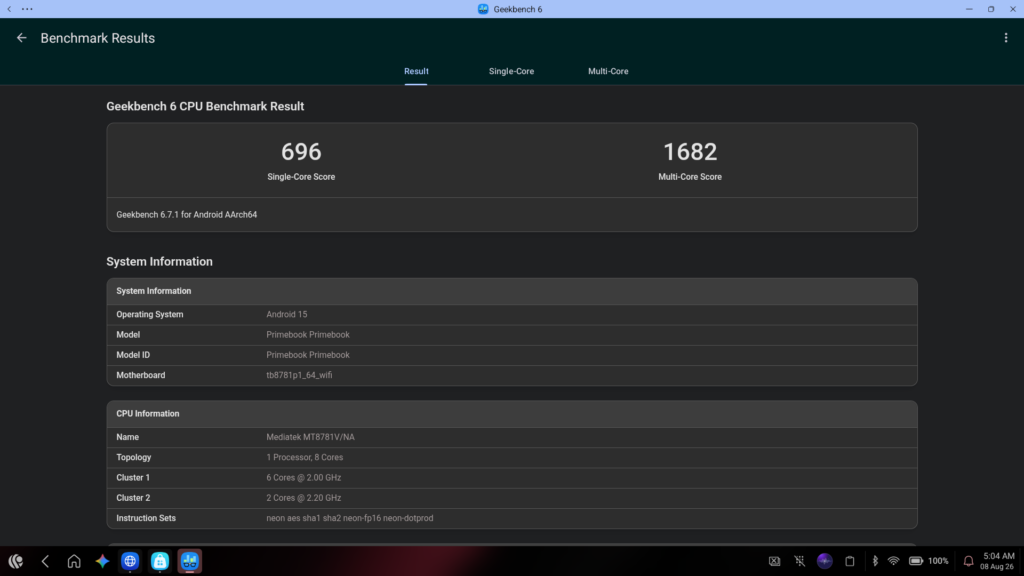Click the Wi-Fi icon in system tray
The height and width of the screenshot is (576, 1024).
point(893,561)
